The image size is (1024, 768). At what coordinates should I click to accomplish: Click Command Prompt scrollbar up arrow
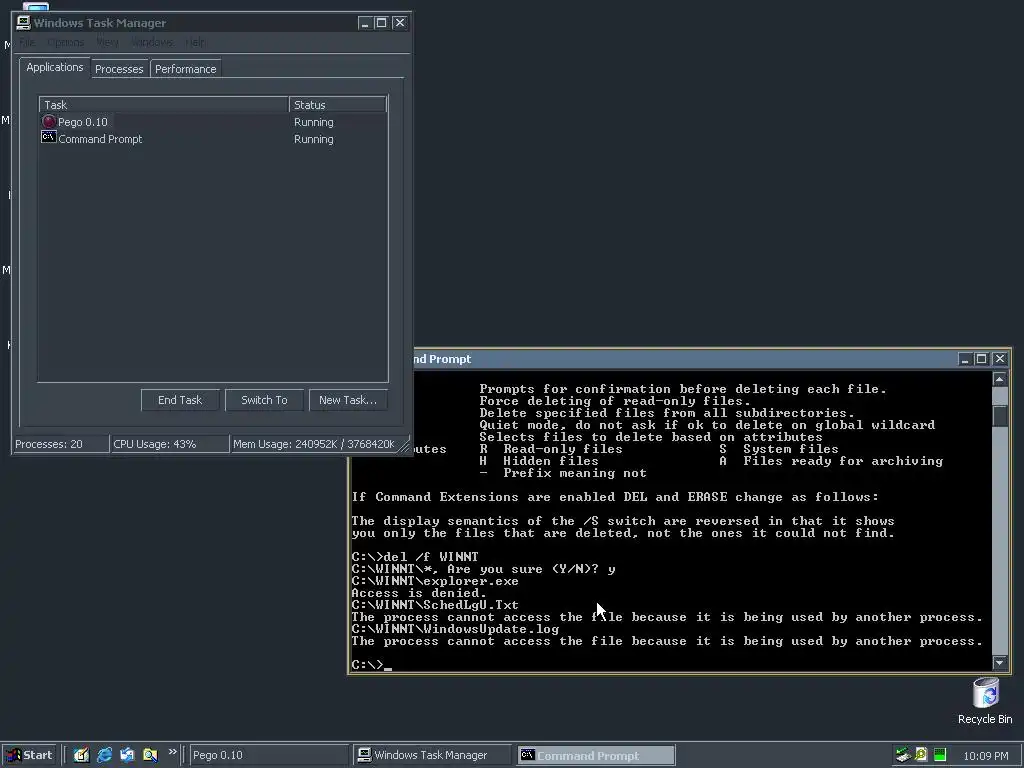(1000, 379)
